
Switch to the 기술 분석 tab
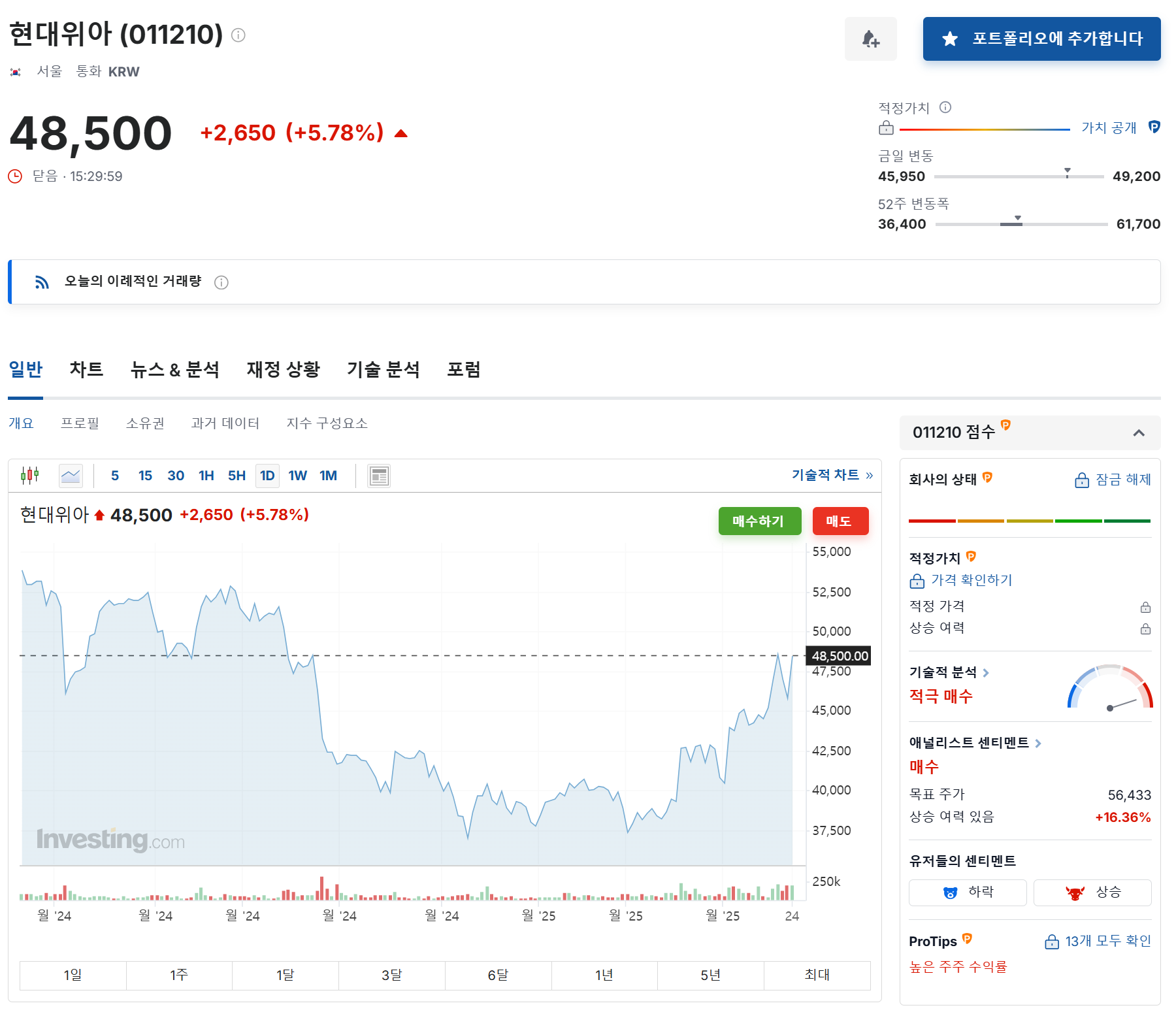(383, 370)
